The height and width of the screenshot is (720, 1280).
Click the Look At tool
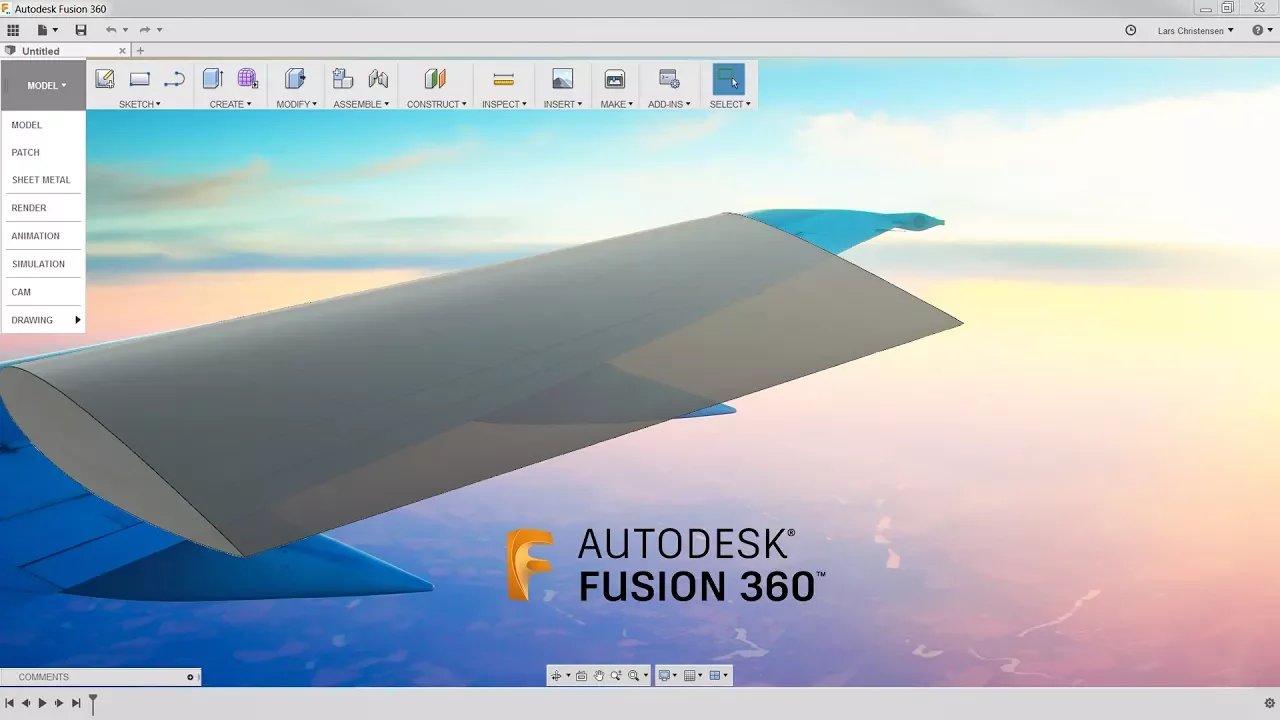tap(581, 676)
